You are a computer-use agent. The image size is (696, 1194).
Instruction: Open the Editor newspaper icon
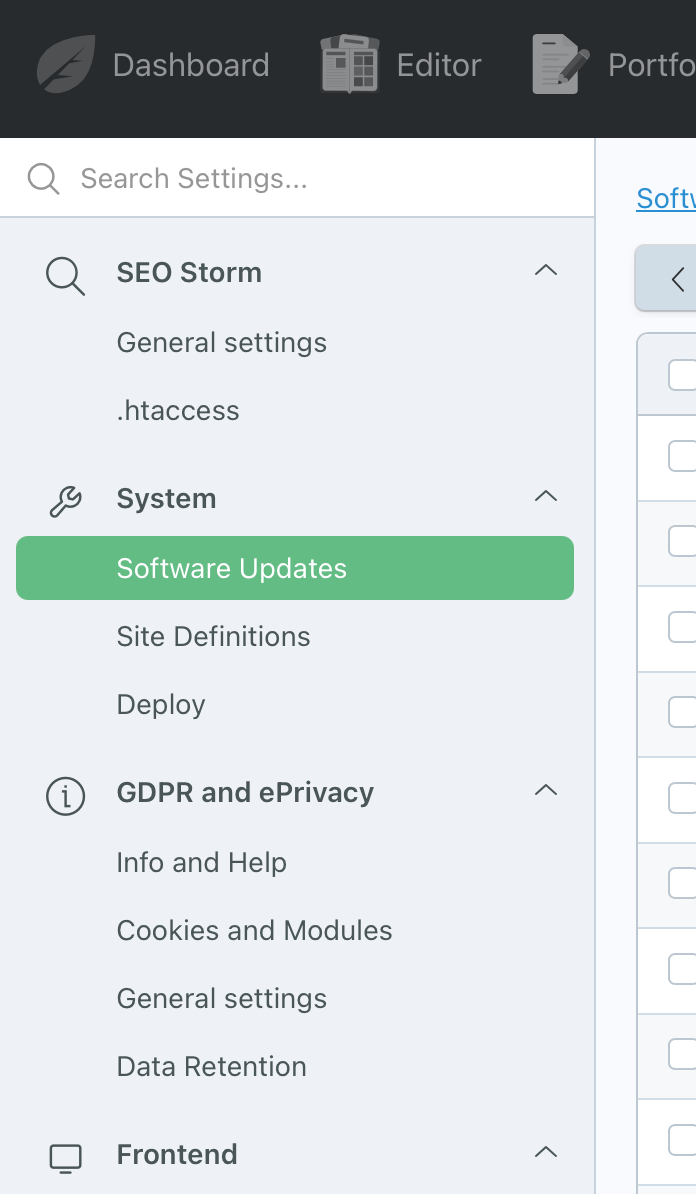click(x=349, y=65)
